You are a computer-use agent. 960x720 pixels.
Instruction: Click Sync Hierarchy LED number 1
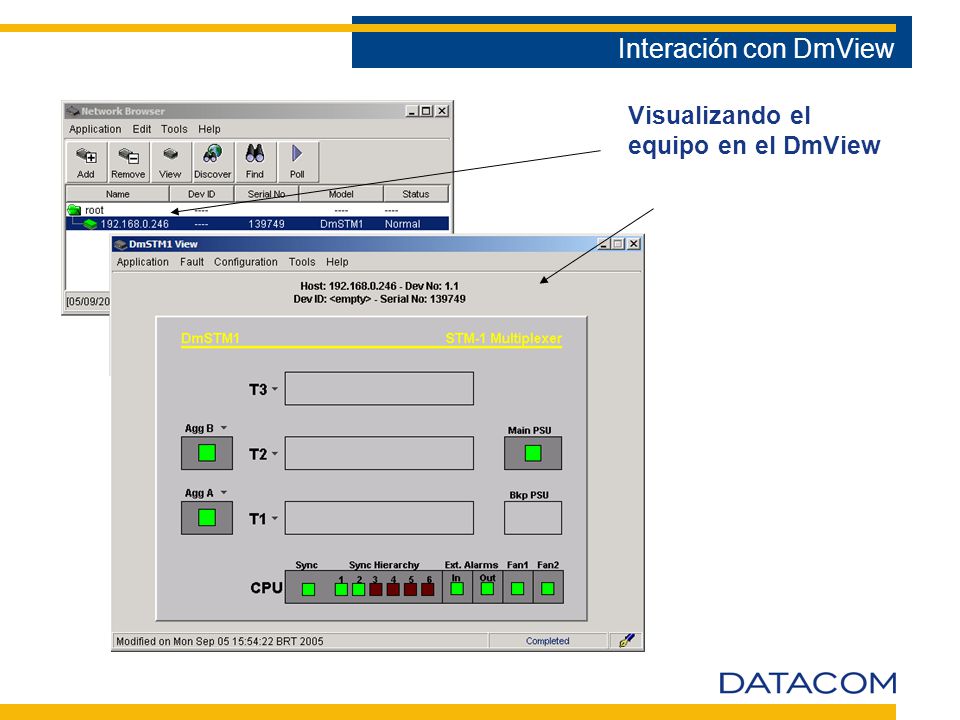341,589
